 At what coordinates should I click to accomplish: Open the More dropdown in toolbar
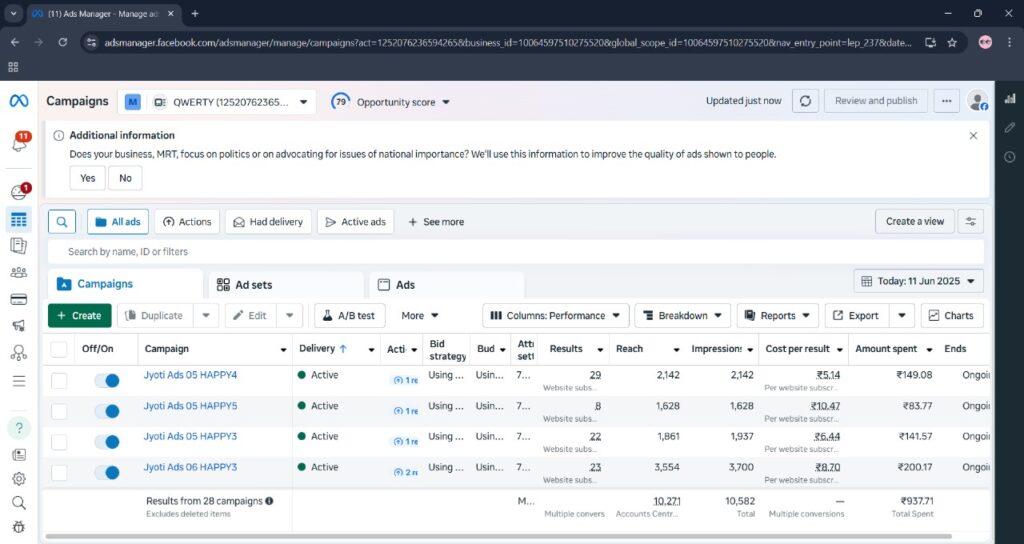[419, 315]
